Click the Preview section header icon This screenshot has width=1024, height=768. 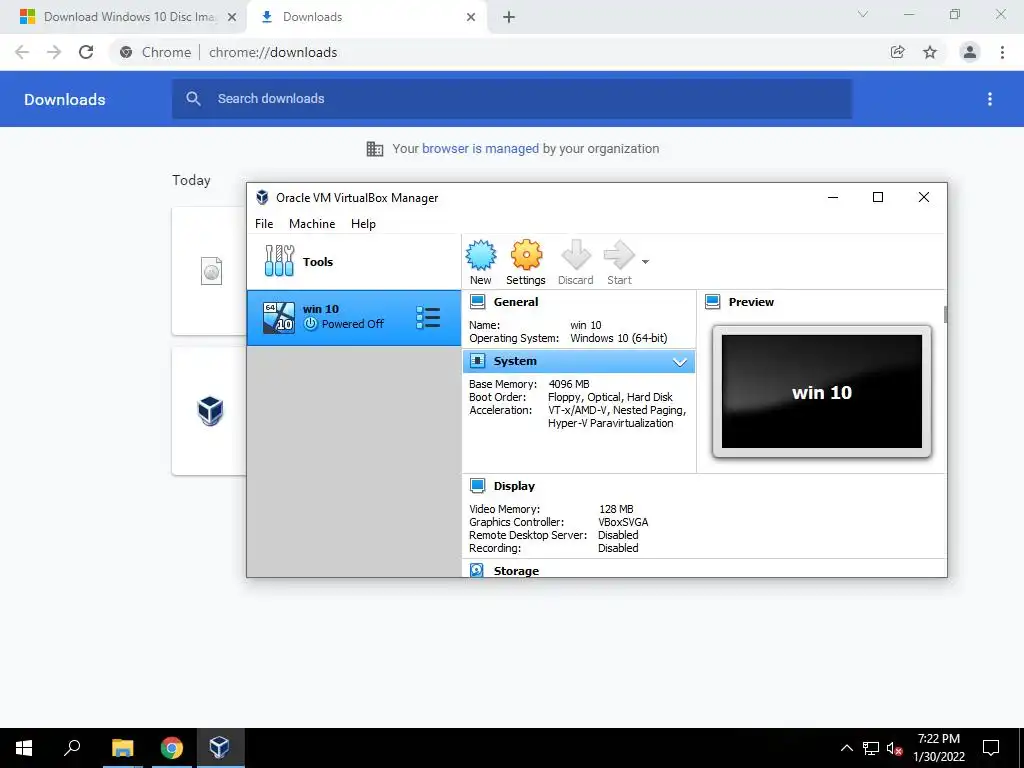coord(712,302)
